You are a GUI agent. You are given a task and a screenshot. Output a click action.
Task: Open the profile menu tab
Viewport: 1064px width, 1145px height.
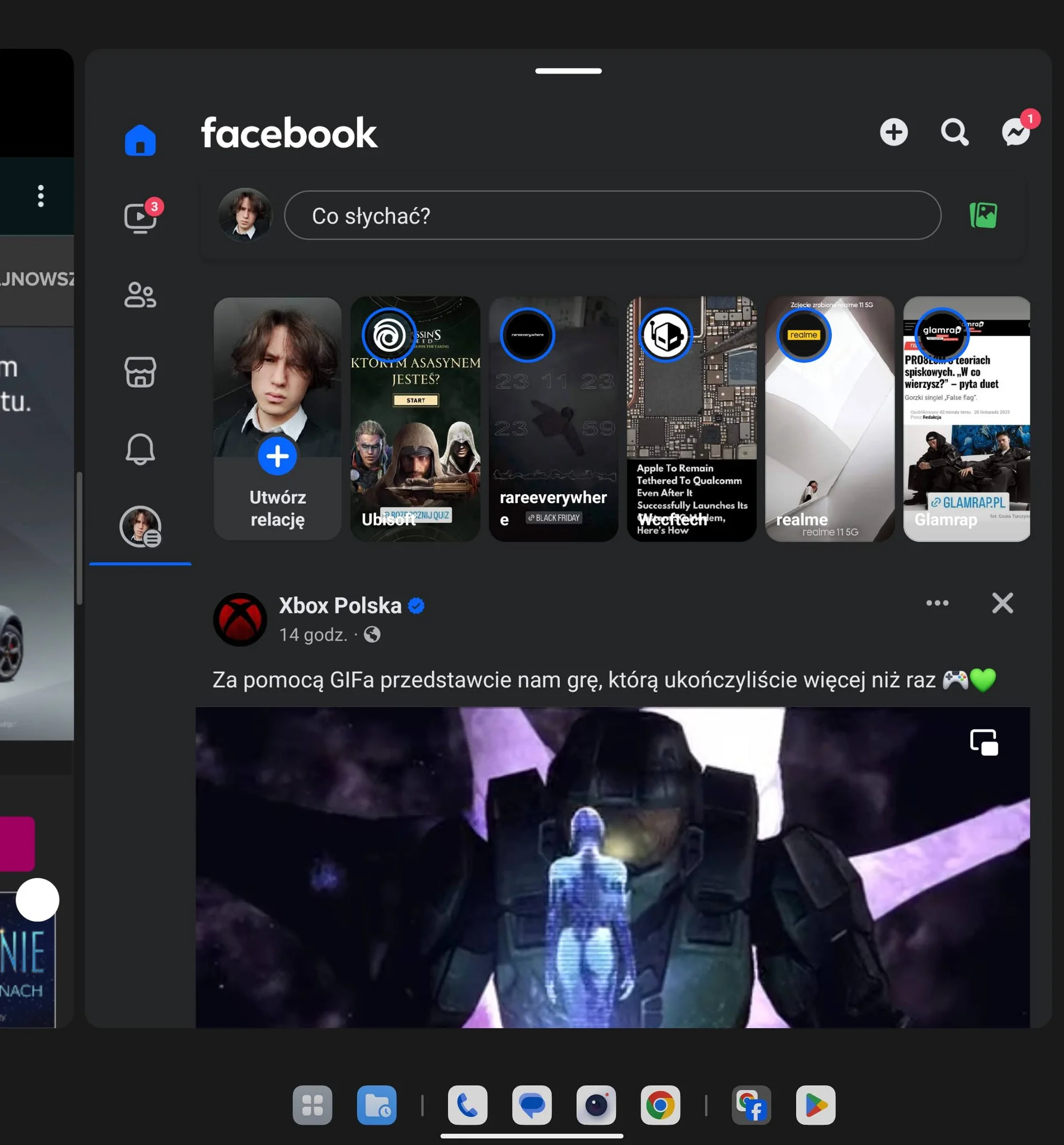[x=140, y=527]
